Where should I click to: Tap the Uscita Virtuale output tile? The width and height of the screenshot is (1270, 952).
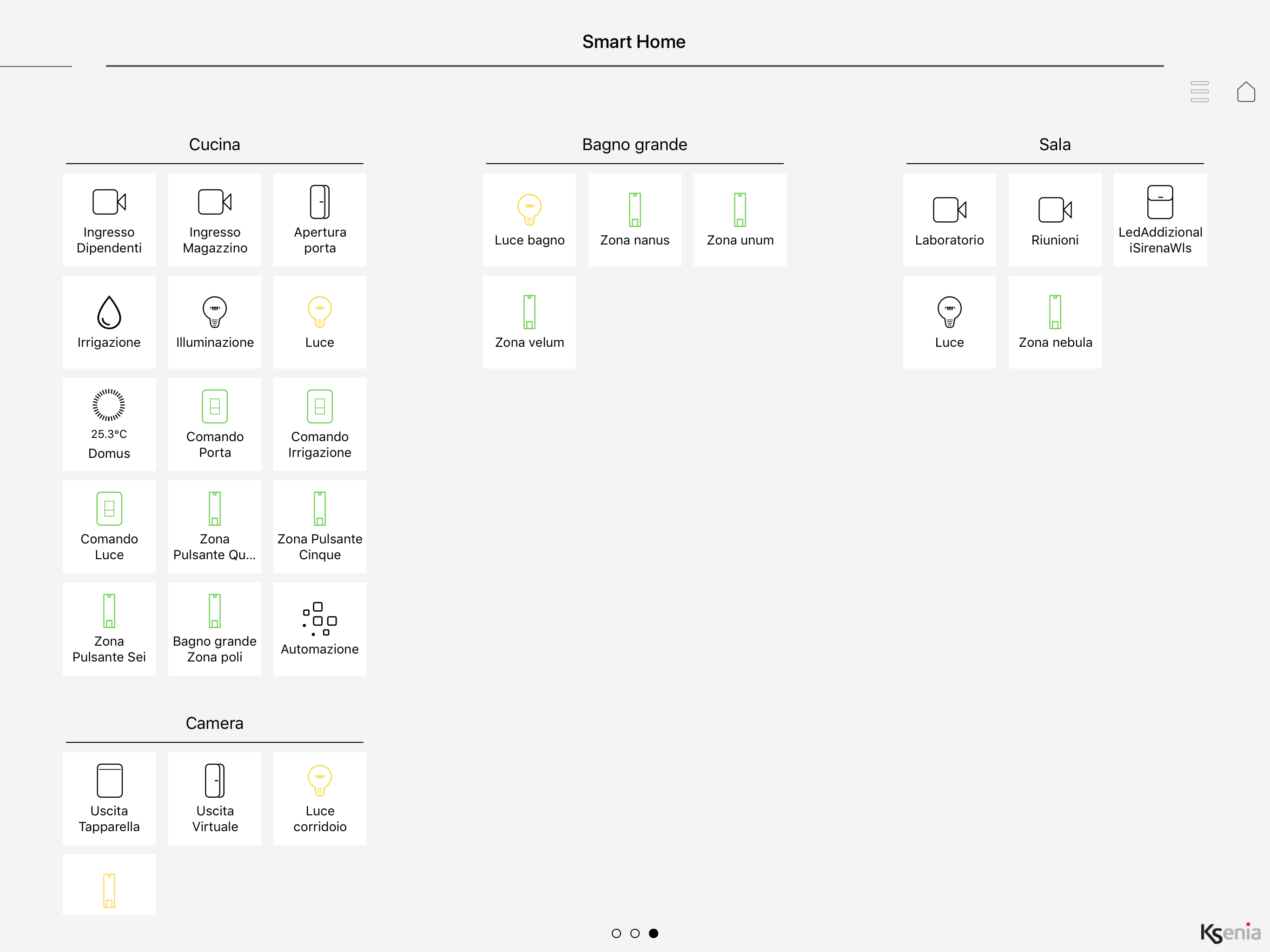tap(215, 799)
